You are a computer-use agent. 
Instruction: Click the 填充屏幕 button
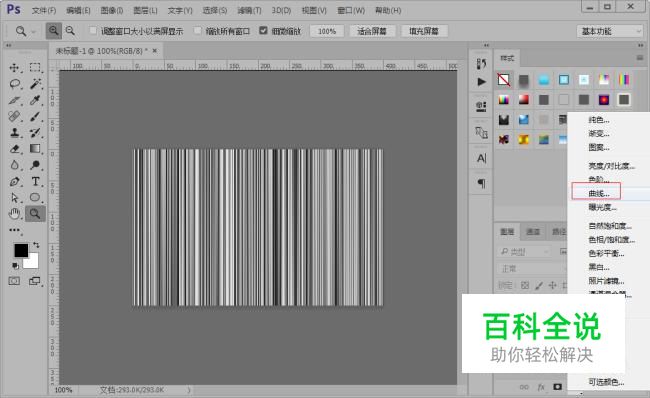[424, 31]
